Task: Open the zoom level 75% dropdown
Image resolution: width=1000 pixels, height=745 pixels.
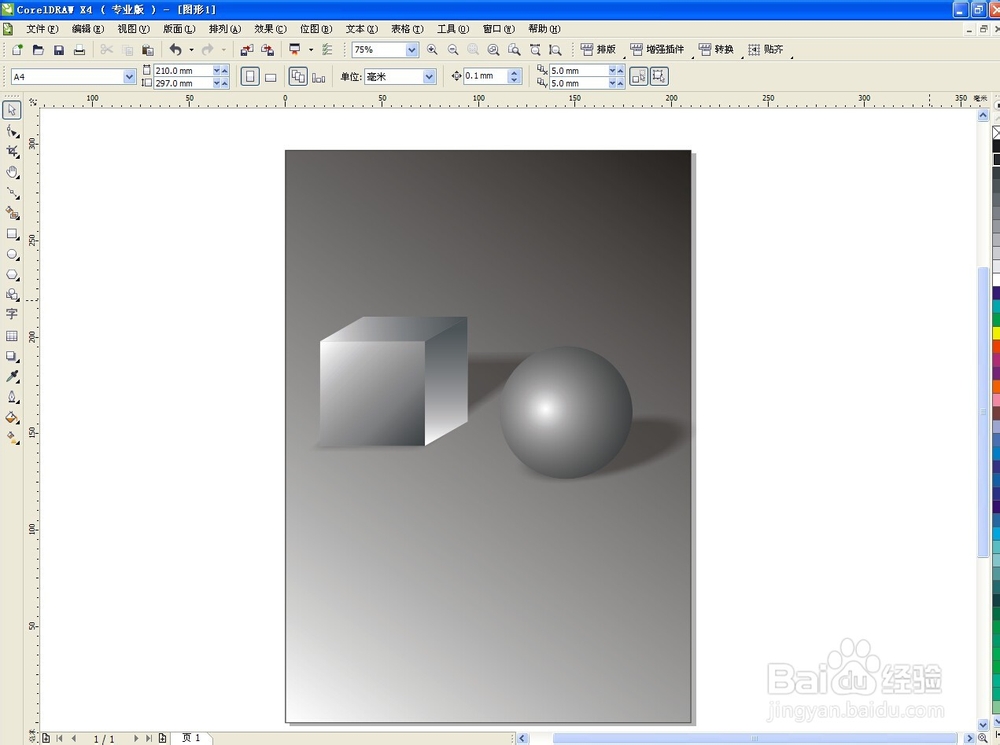Action: 411,49
